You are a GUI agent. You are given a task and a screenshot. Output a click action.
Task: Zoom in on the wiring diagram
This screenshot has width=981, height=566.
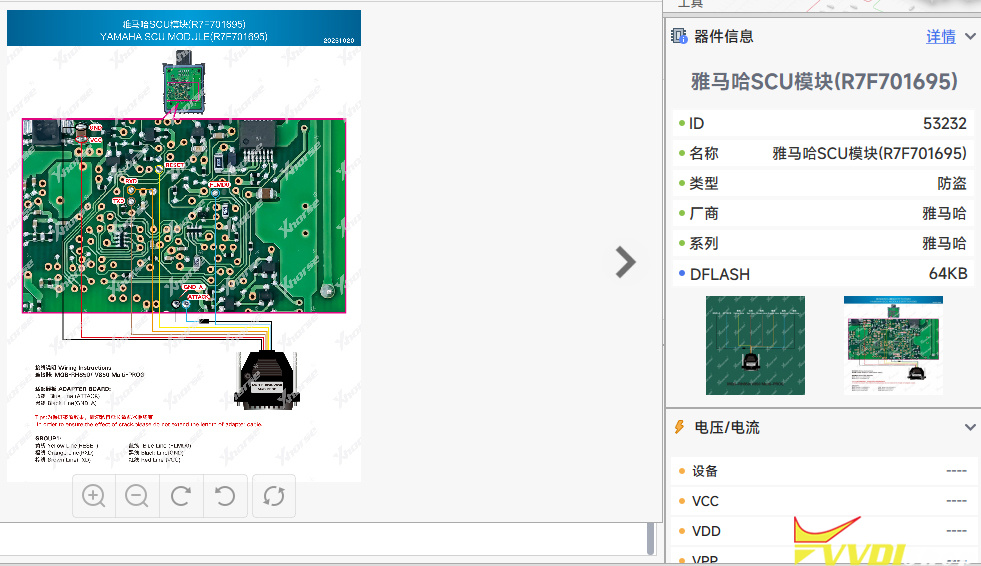pyautogui.click(x=94, y=496)
